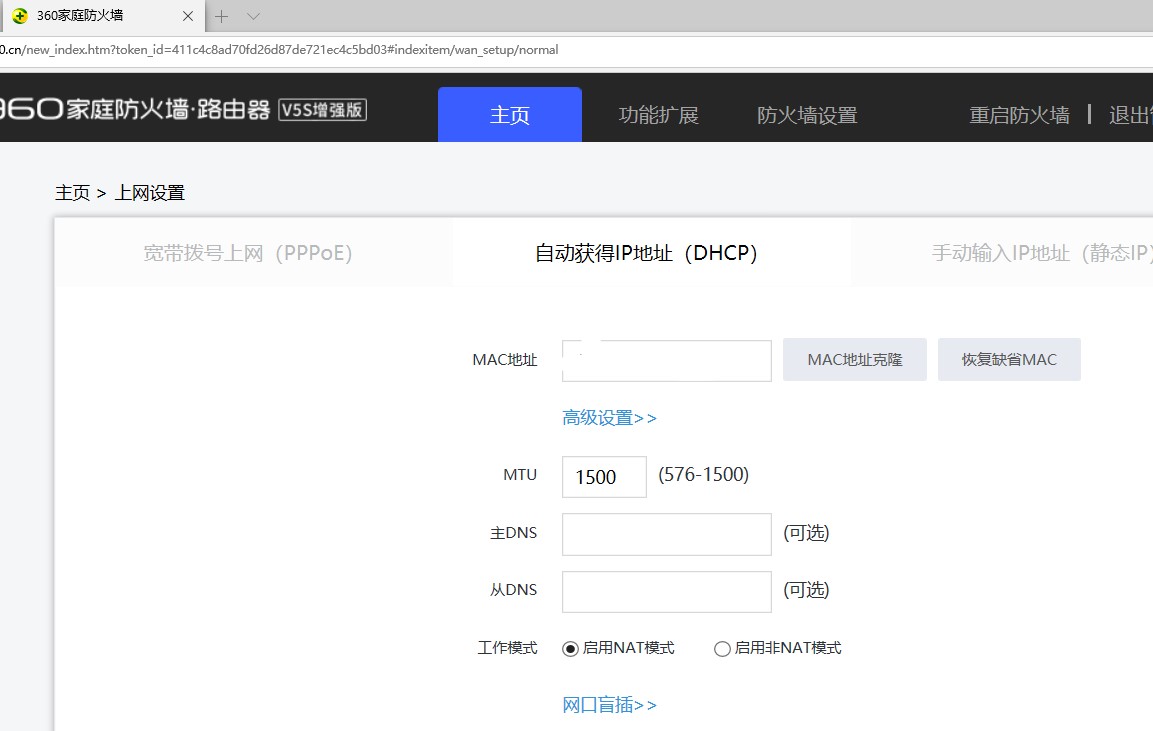The height and width of the screenshot is (731, 1153).
Task: Click the 360 favicon on browser tab
Action: coord(20,15)
